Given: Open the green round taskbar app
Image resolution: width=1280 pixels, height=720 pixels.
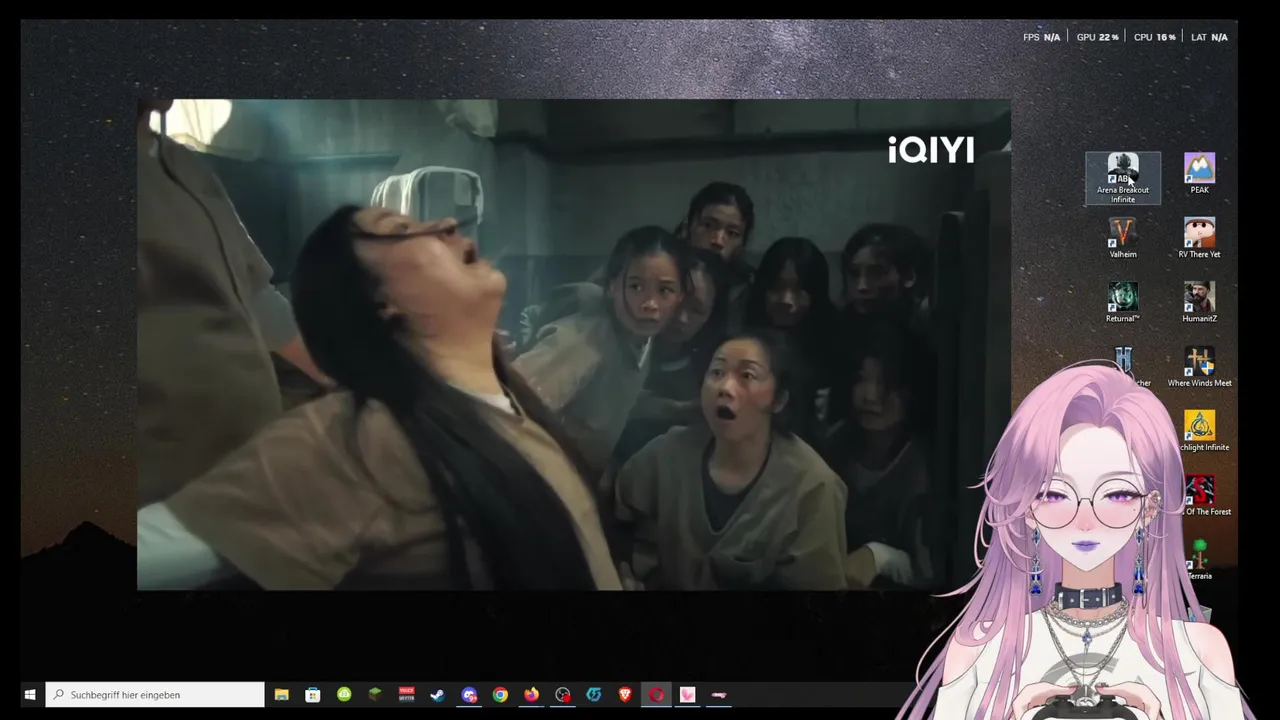Looking at the screenshot, I should 344,695.
